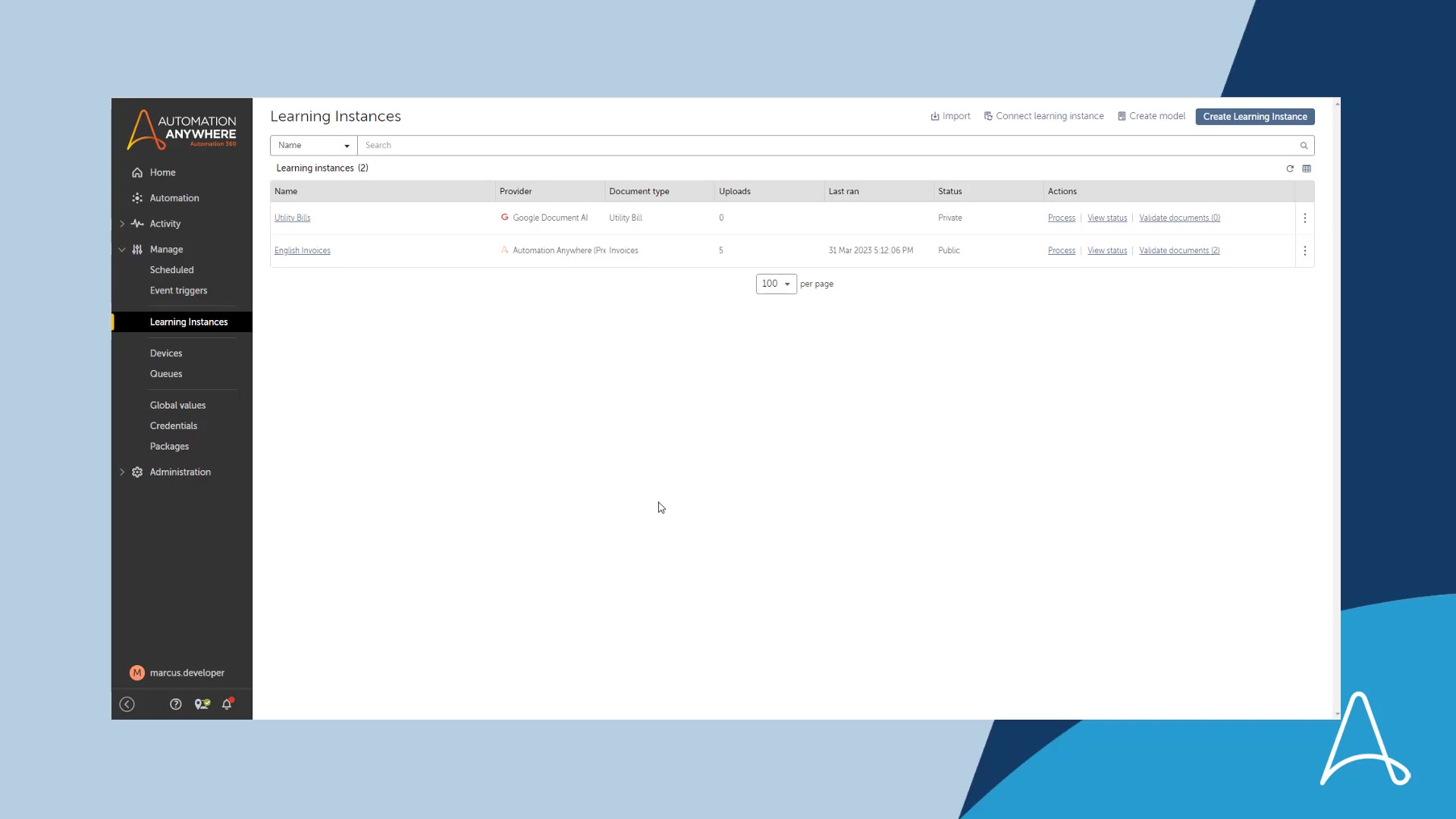This screenshot has height=819, width=1456.
Task: Open the Utility Bills learning instance
Action: click(293, 218)
